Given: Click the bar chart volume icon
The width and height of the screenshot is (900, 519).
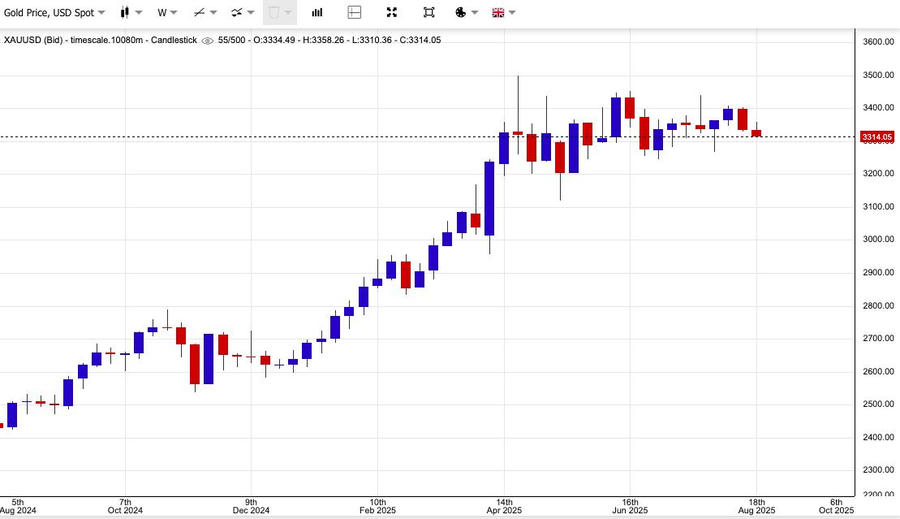Looking at the screenshot, I should (x=317, y=13).
